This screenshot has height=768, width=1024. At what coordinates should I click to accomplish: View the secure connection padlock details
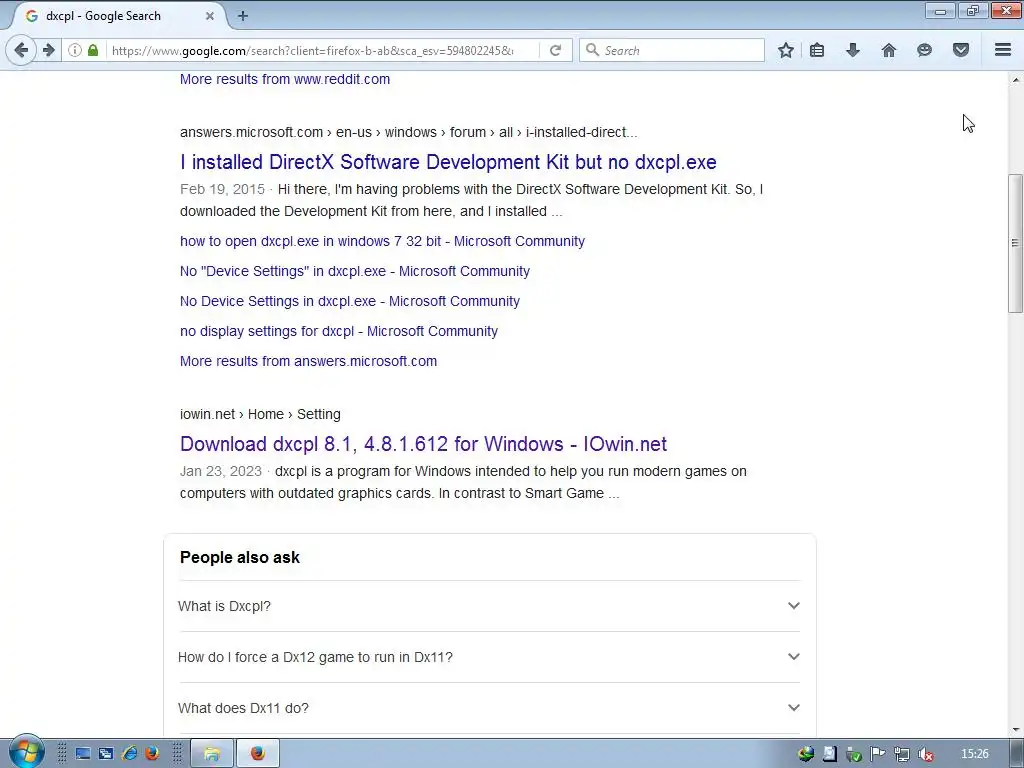tap(93, 50)
